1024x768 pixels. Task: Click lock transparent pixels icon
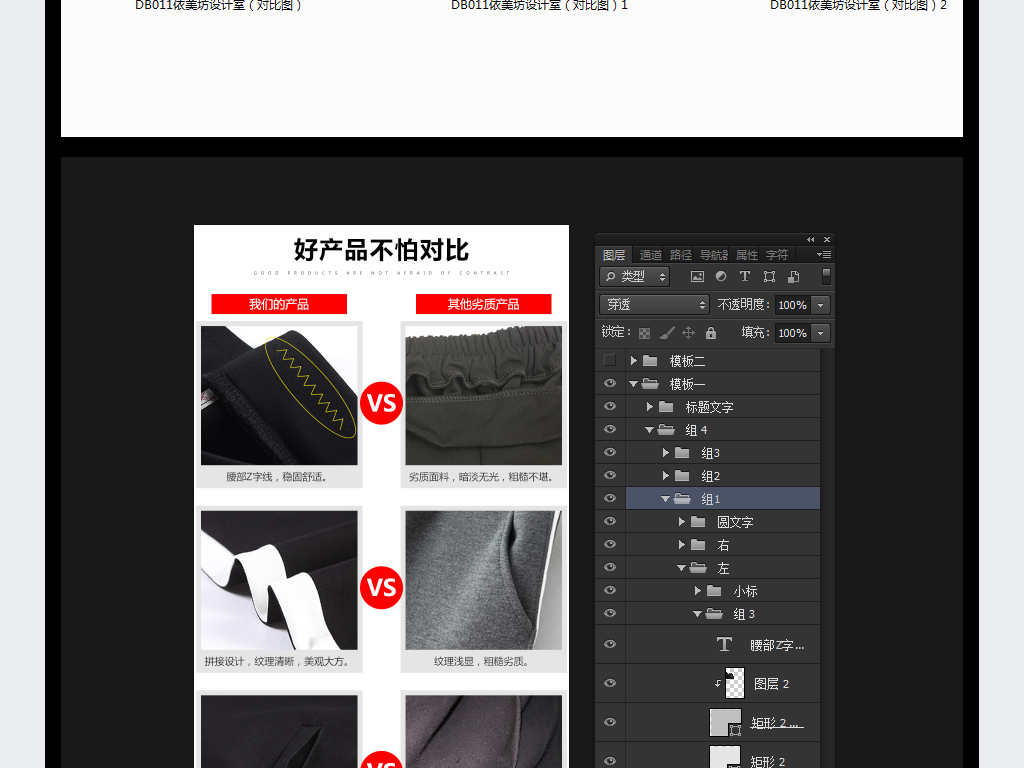coord(644,333)
